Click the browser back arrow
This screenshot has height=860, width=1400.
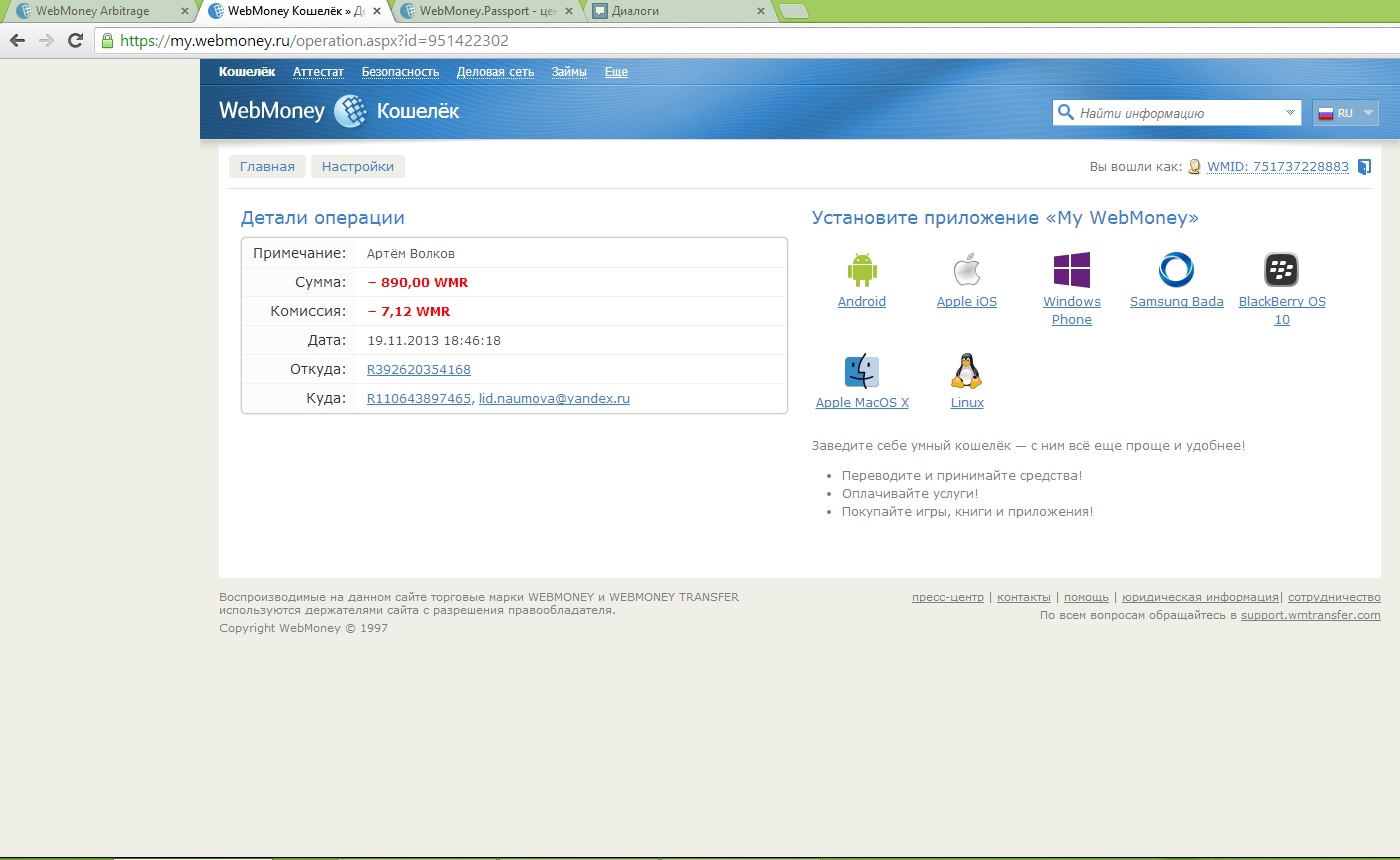click(17, 41)
